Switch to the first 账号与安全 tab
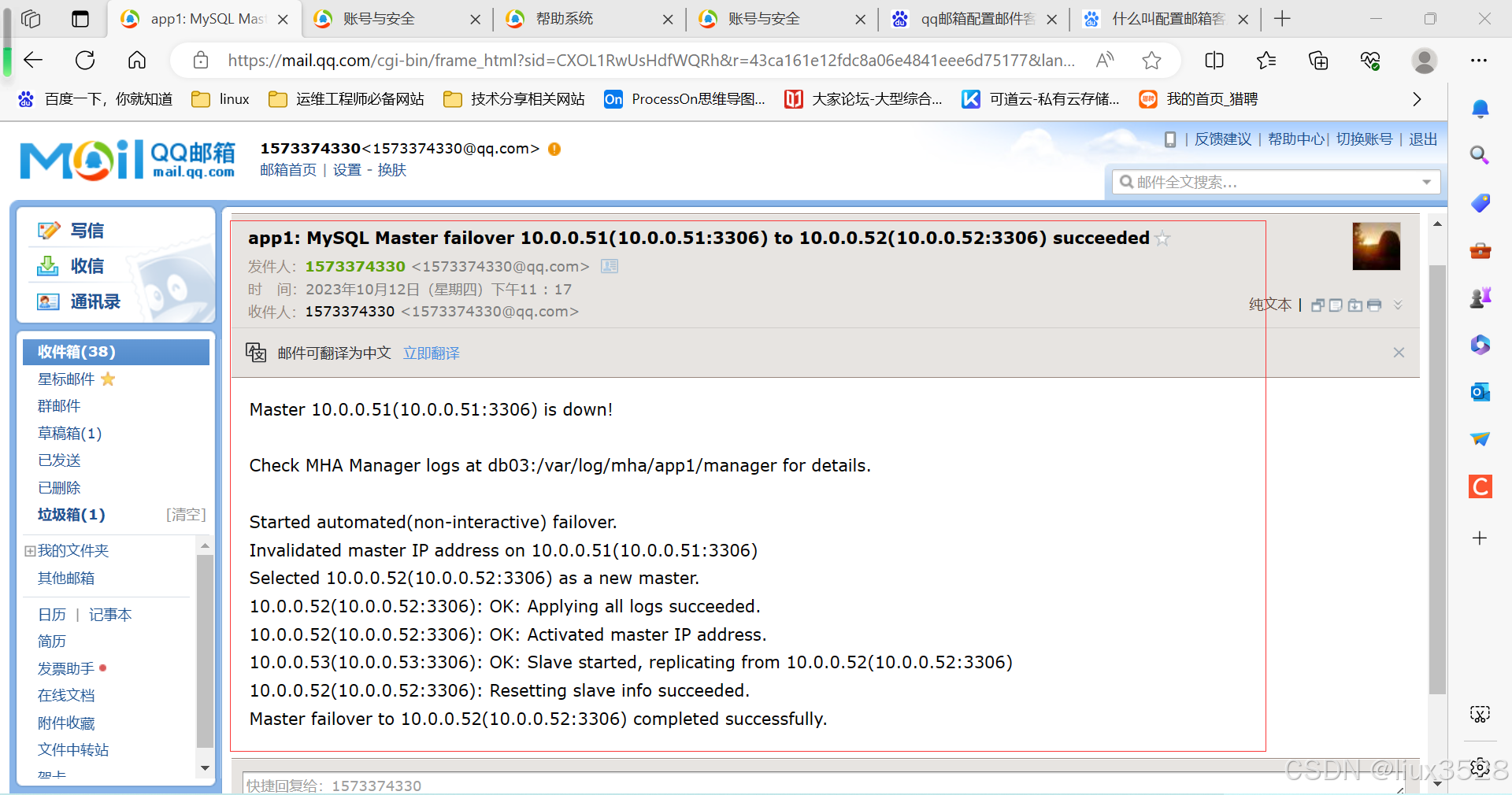 [398, 19]
